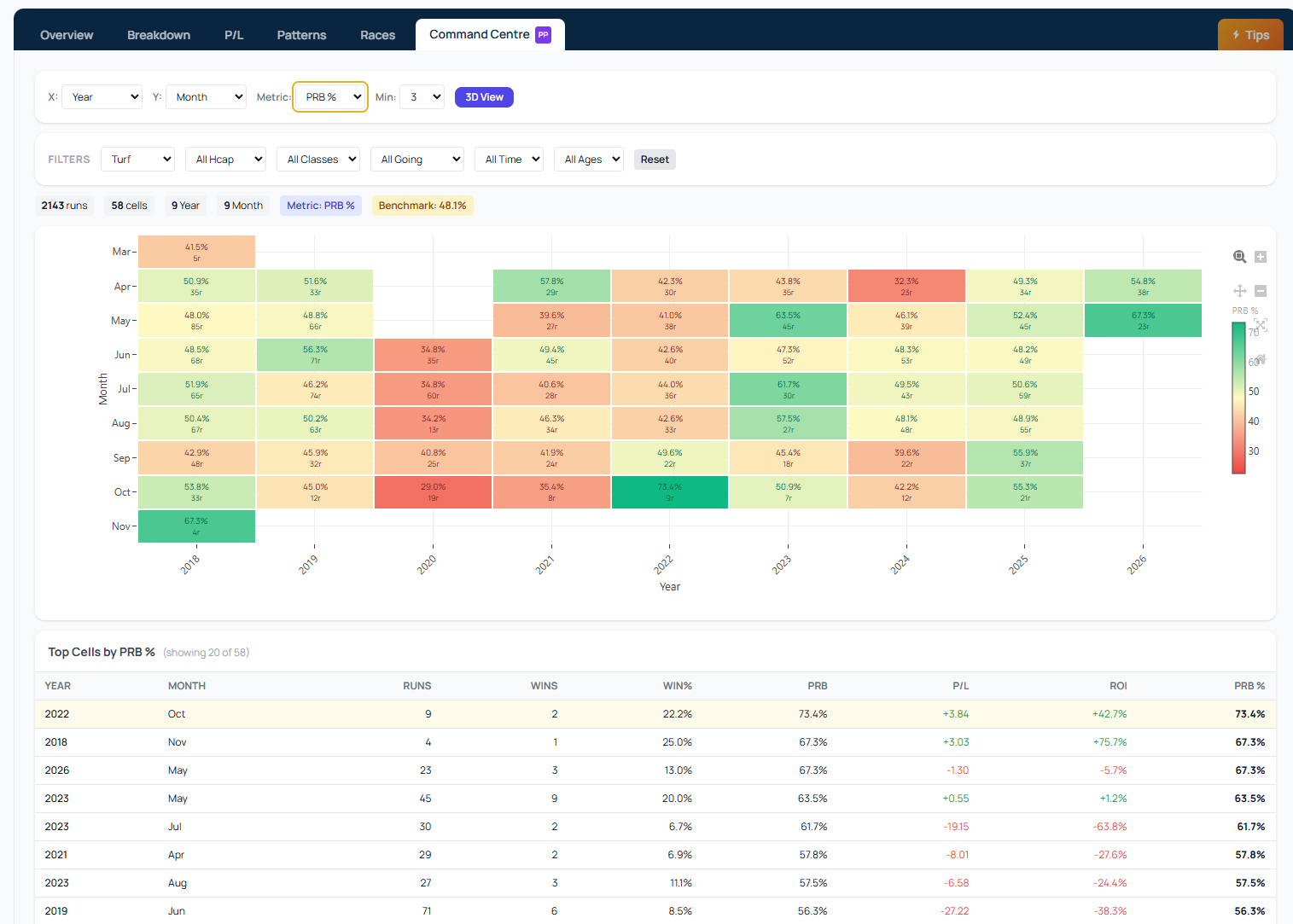The image size is (1293, 924).
Task: Open the All Classes filter dropdown
Action: point(317,160)
